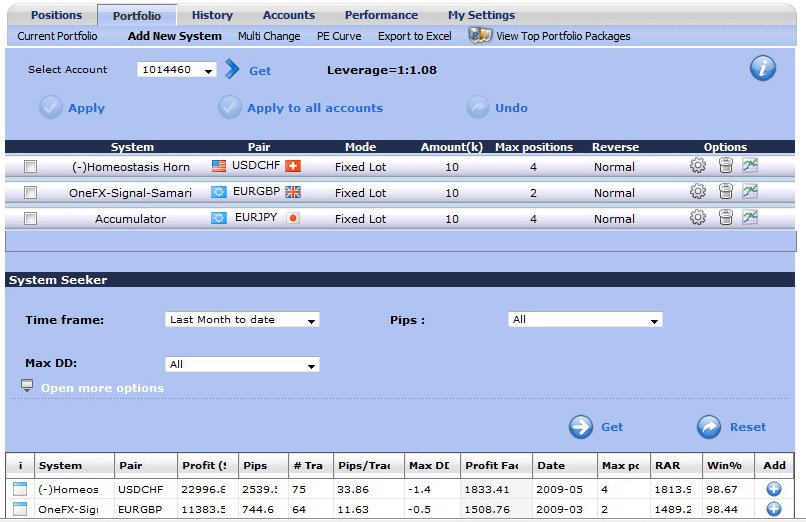Click Max positions value 2 for EURGBP
The width and height of the screenshot is (806, 522).
coord(533,193)
